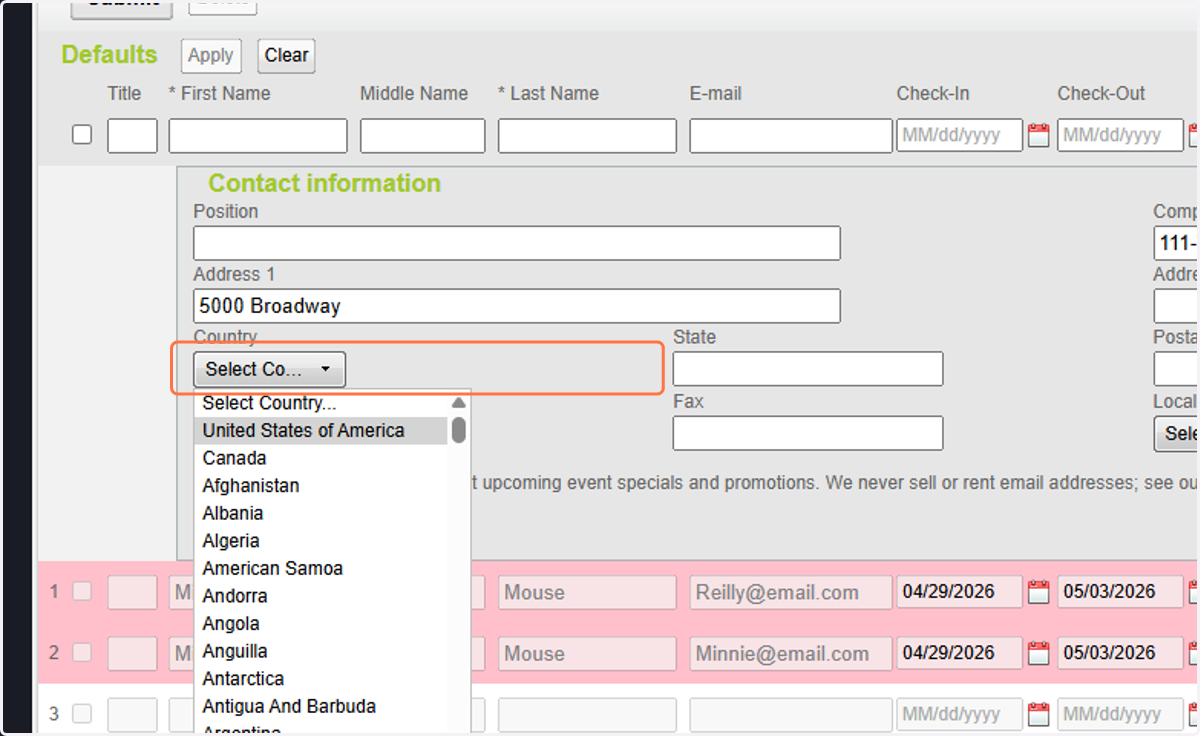Screen dimensions: 1200x736
Task: Choose Albania from country list
Action: coord(320,513)
